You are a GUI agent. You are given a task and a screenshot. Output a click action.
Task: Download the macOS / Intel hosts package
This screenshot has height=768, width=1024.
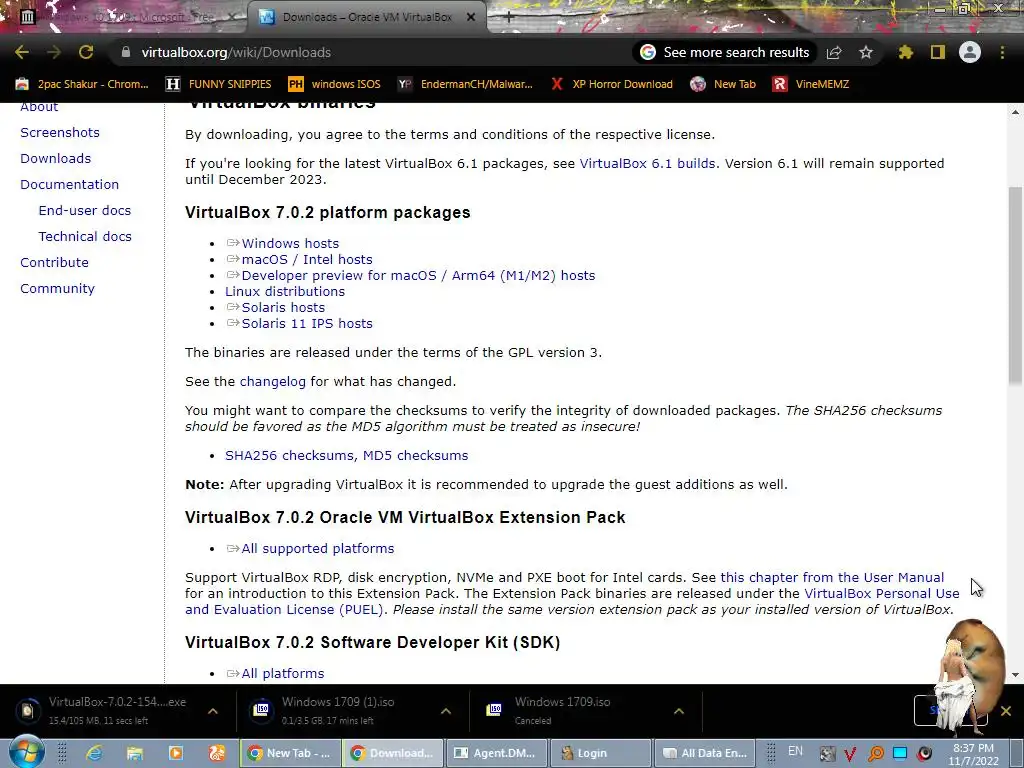(307, 259)
